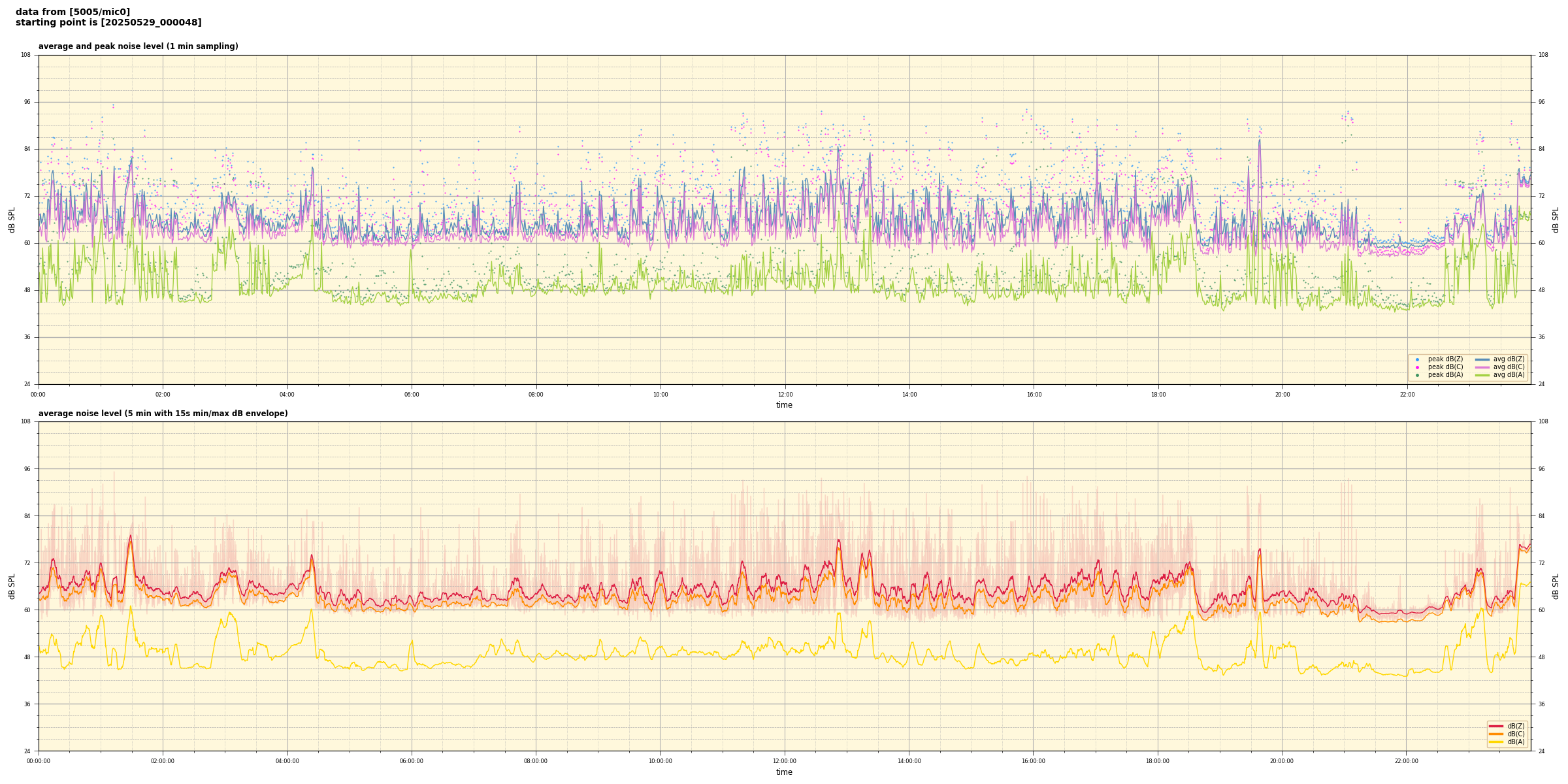Click the 'average noise level (5 min...)' chart title
This screenshot has height=784, width=1568.
tap(163, 414)
